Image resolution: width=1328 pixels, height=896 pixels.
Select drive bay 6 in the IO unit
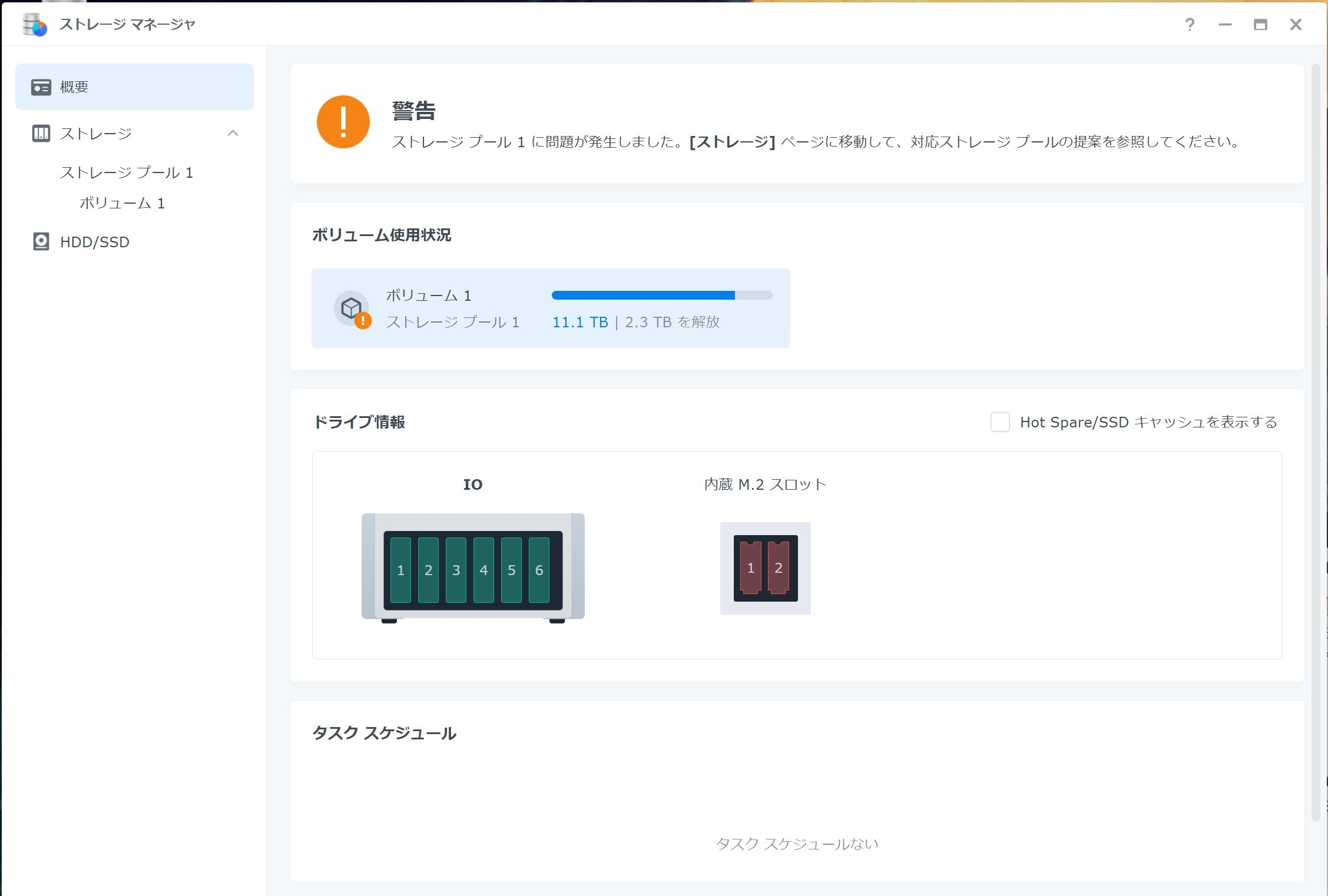(x=539, y=570)
